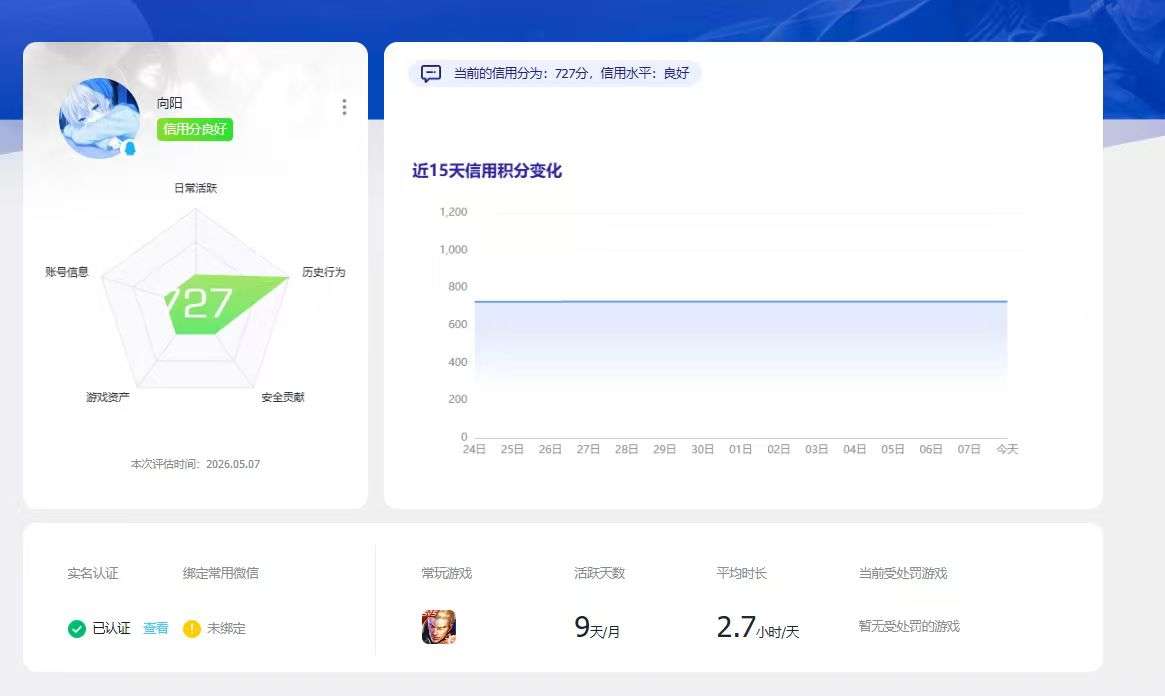
Task: Click the 近15天信用积分变化 chart title
Action: [487, 171]
